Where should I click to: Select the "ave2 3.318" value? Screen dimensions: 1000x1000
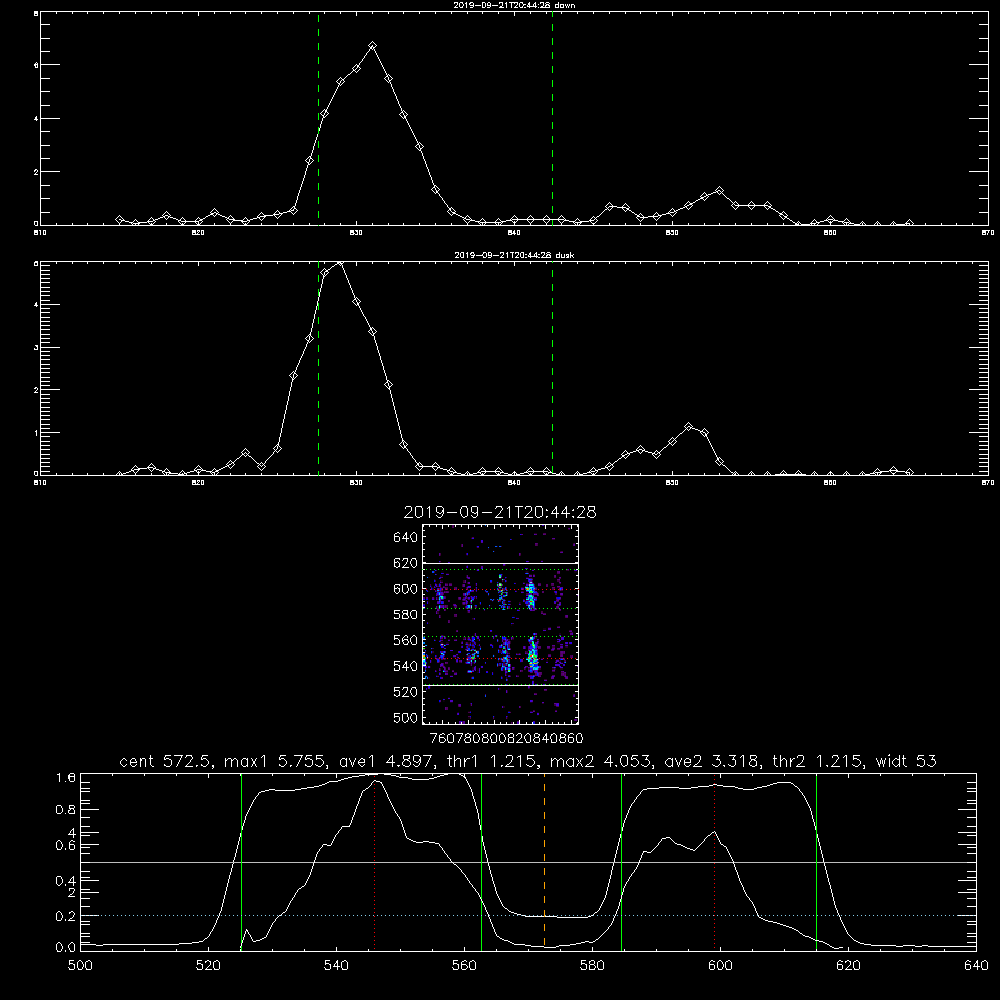[x=711, y=761]
